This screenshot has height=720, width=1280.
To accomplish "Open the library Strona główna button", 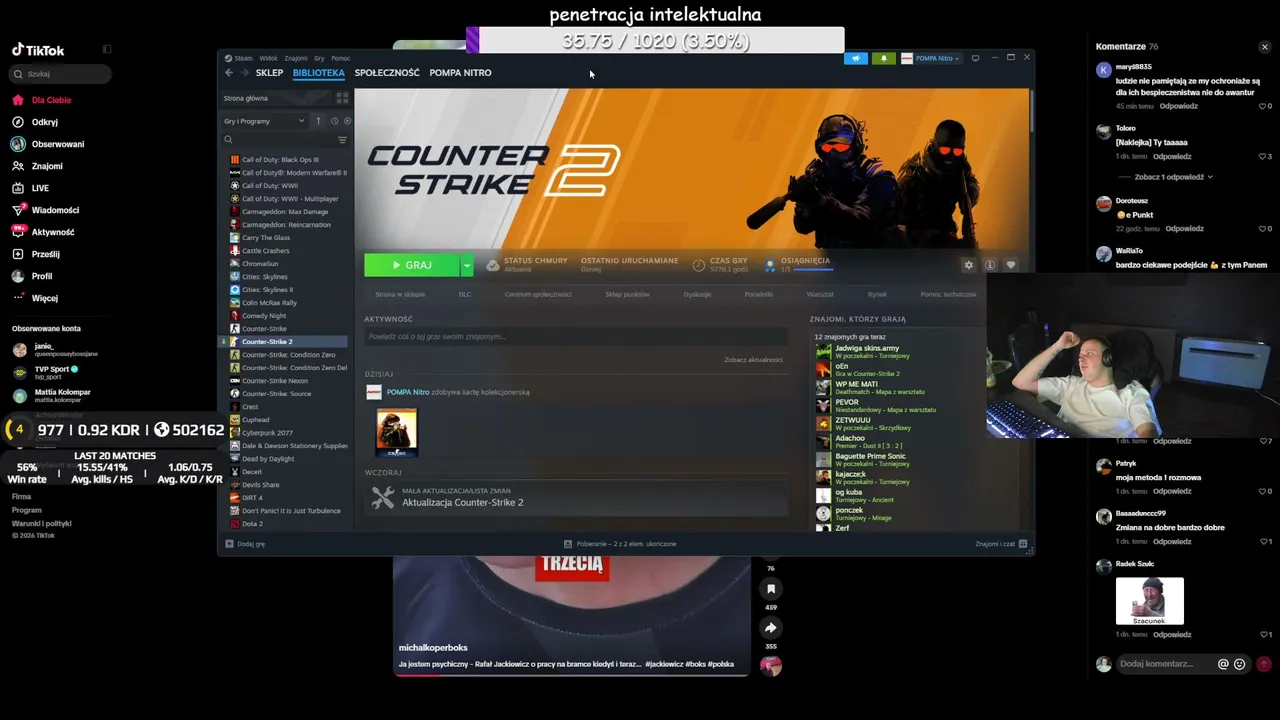I will tap(276, 98).
